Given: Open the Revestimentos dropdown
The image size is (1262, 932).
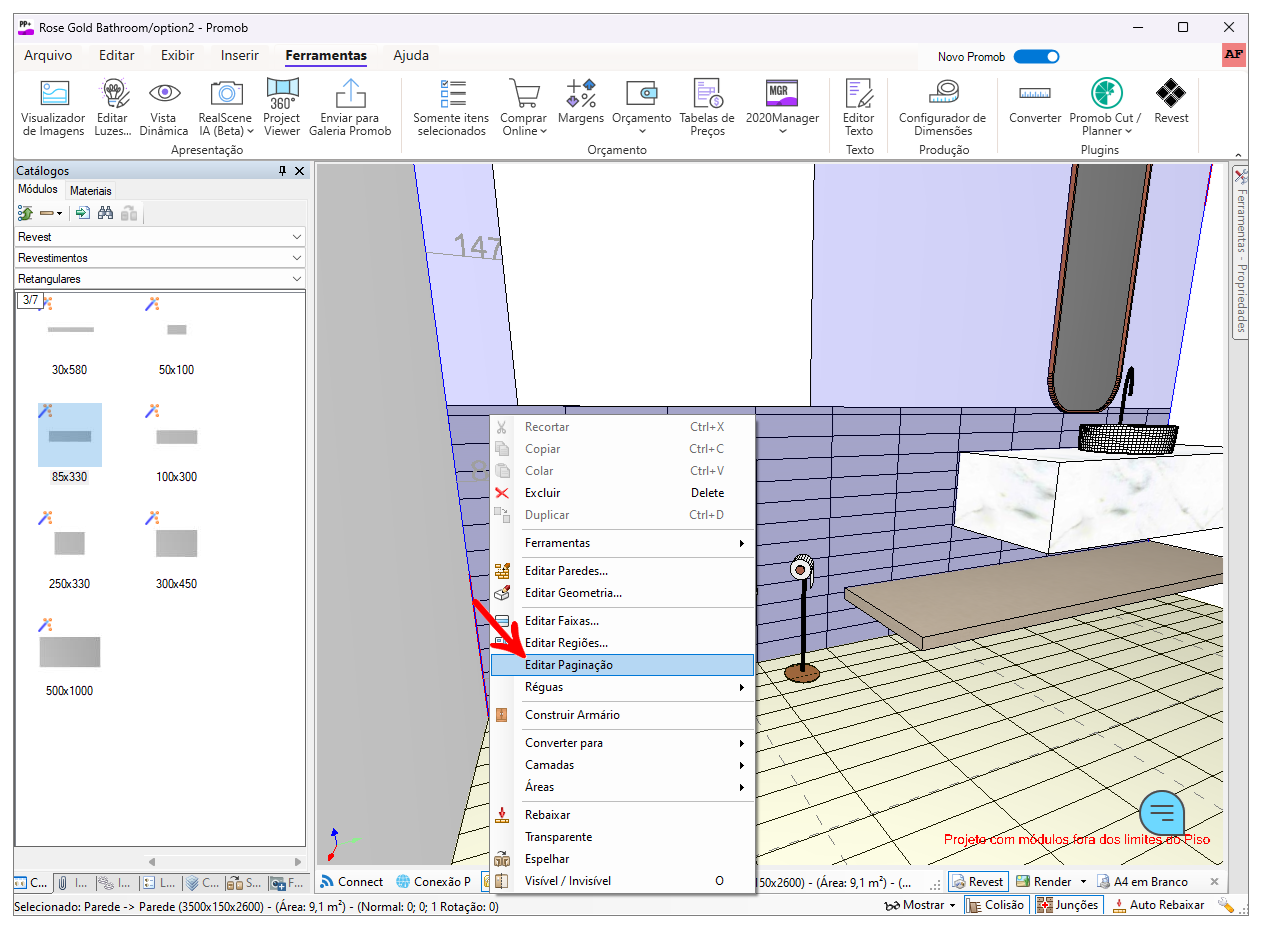Looking at the screenshot, I should (x=160, y=258).
